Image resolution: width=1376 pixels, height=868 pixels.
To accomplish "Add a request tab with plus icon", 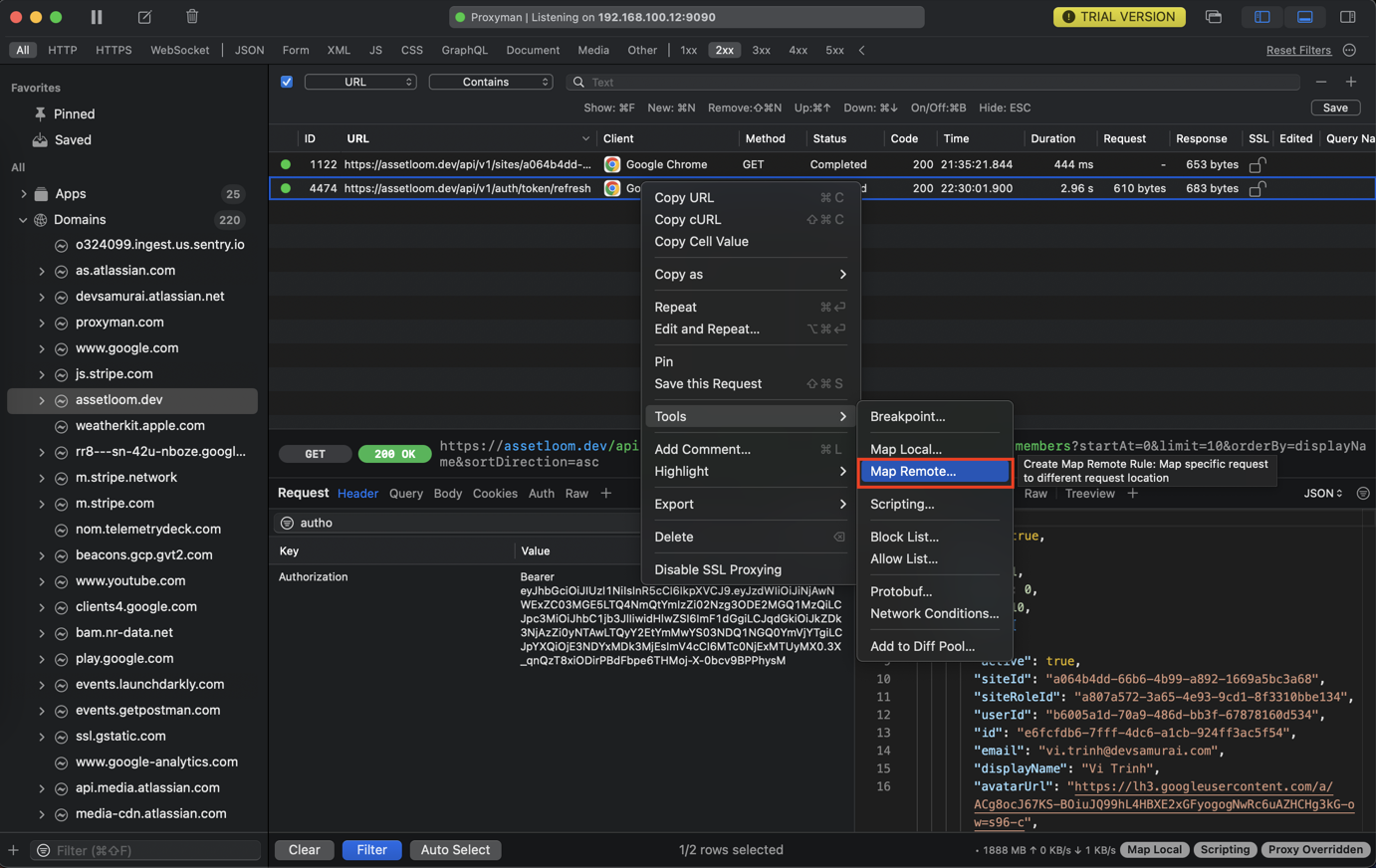I will click(605, 493).
